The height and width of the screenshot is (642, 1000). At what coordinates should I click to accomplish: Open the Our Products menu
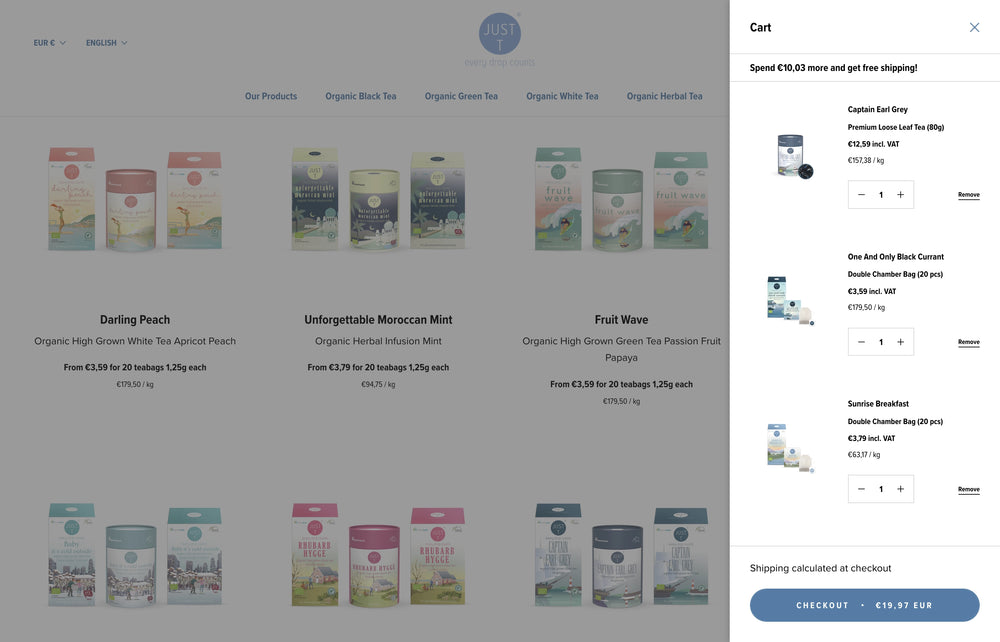click(x=271, y=96)
